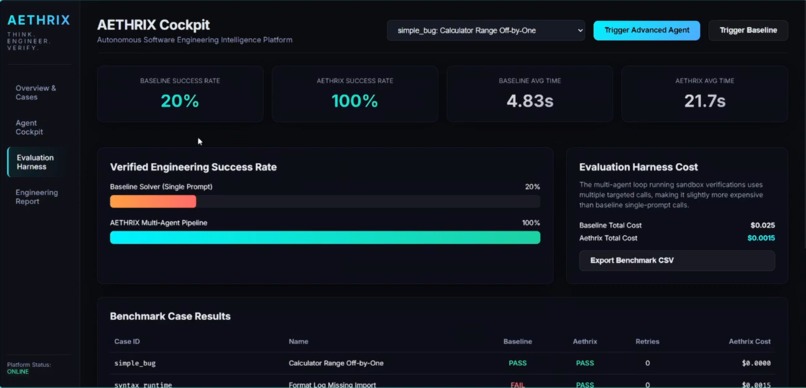The height and width of the screenshot is (388, 806).
Task: Click Trigger Advanced Agent button
Action: (647, 30)
